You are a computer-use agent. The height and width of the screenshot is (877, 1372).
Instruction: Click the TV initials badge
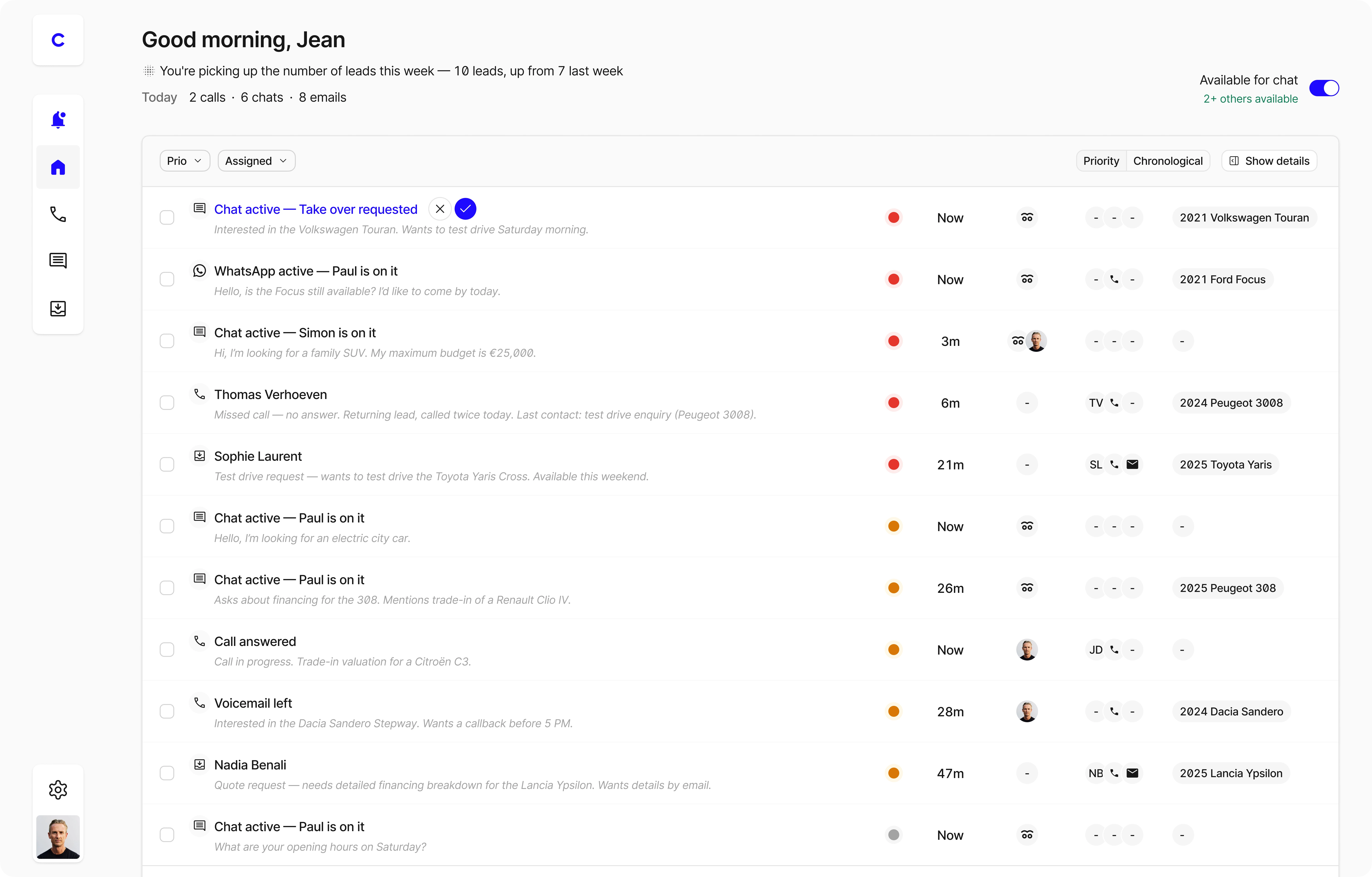coord(1096,403)
